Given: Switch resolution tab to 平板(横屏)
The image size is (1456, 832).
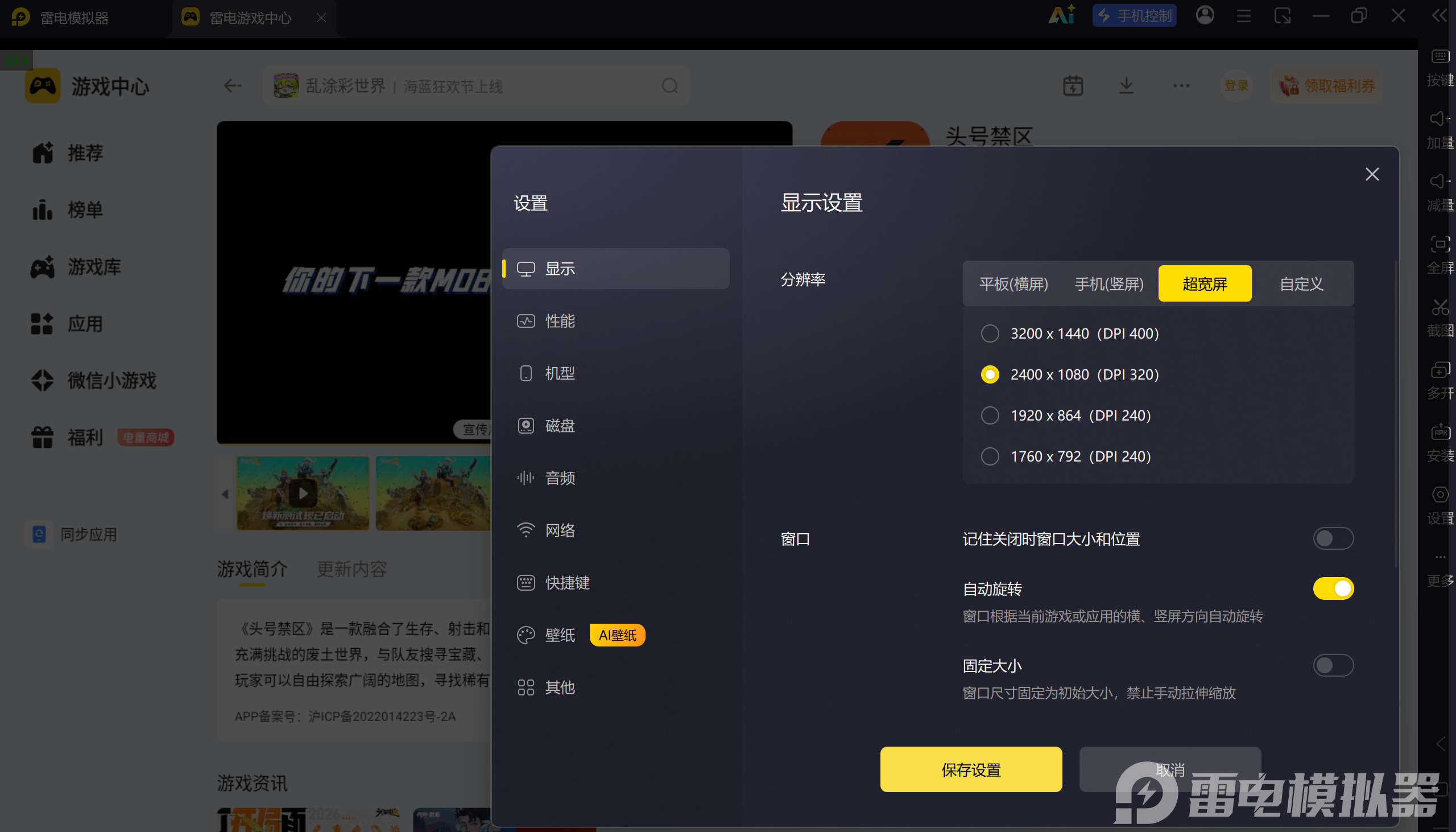Looking at the screenshot, I should pos(1014,284).
